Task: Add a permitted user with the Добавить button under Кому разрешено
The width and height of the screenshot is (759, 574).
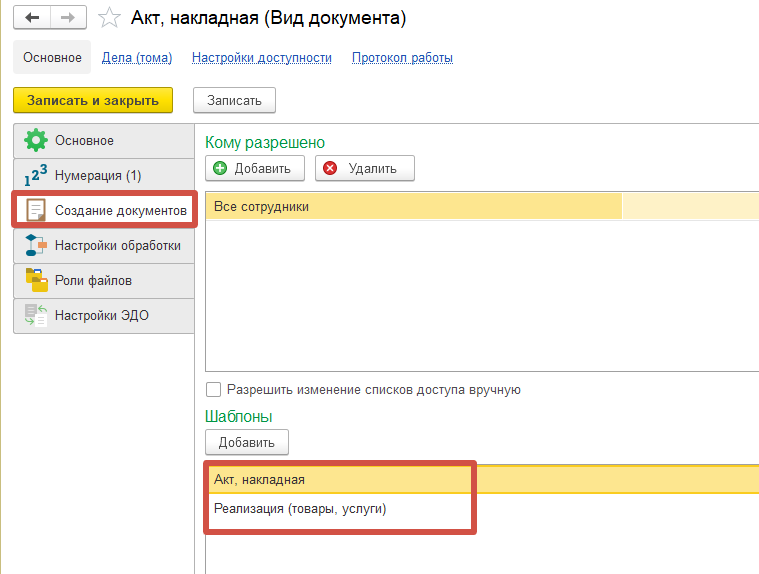Action: click(x=255, y=168)
